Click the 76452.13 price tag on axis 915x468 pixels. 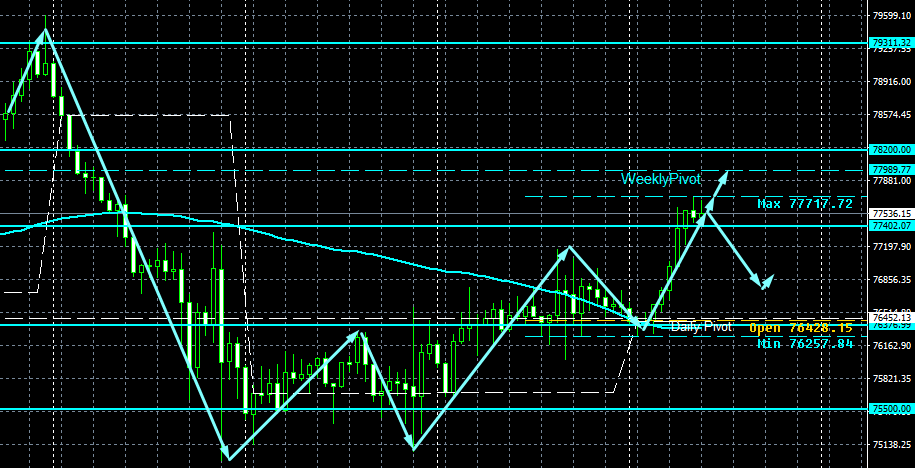(891, 318)
